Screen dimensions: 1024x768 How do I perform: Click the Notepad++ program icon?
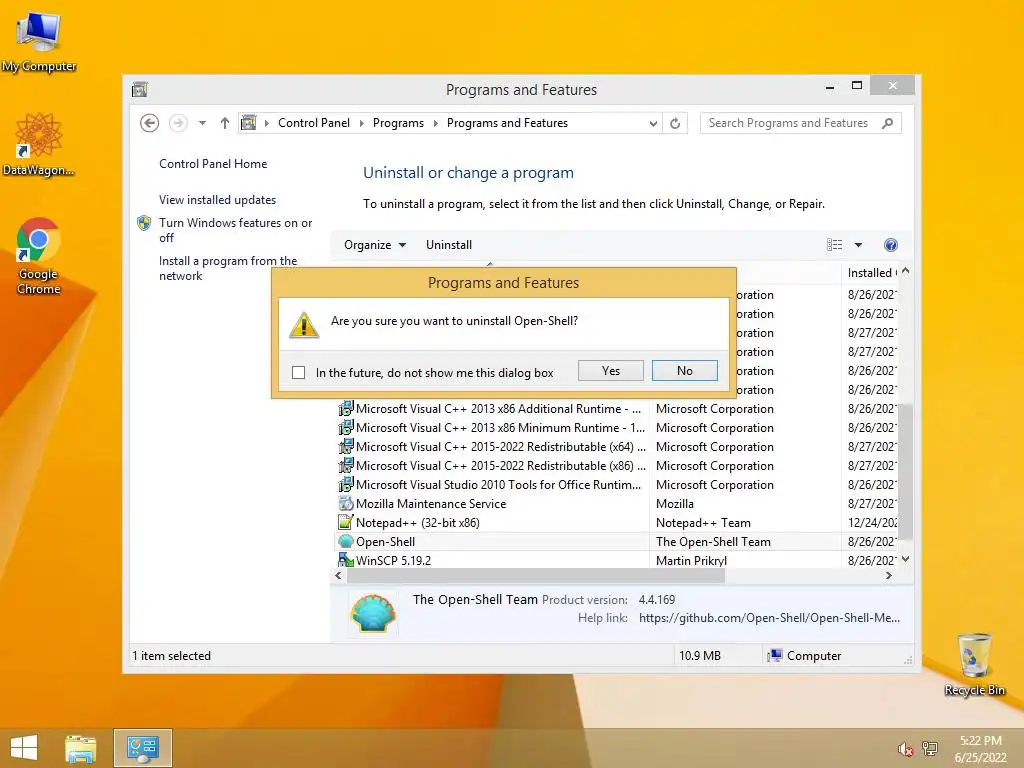click(x=345, y=522)
